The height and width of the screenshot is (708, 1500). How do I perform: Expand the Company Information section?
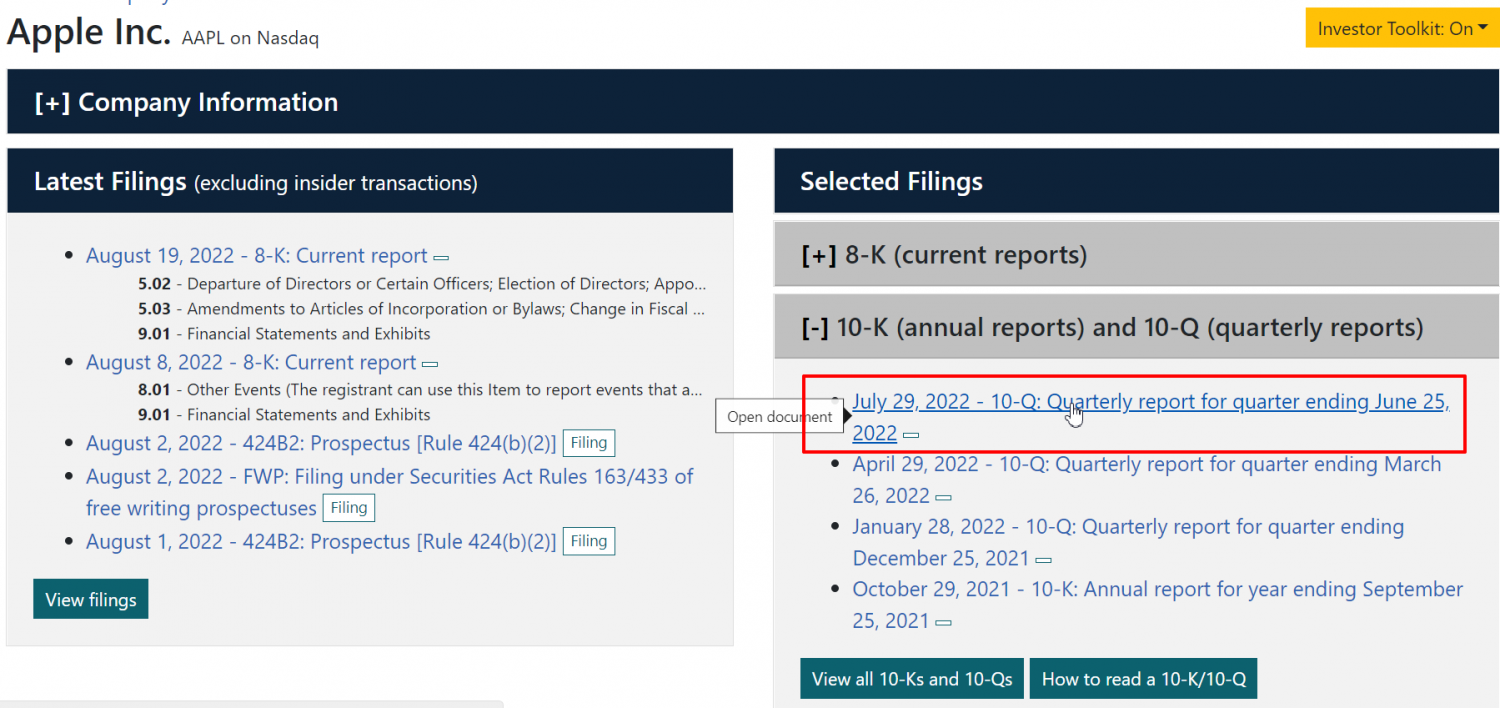pos(186,102)
